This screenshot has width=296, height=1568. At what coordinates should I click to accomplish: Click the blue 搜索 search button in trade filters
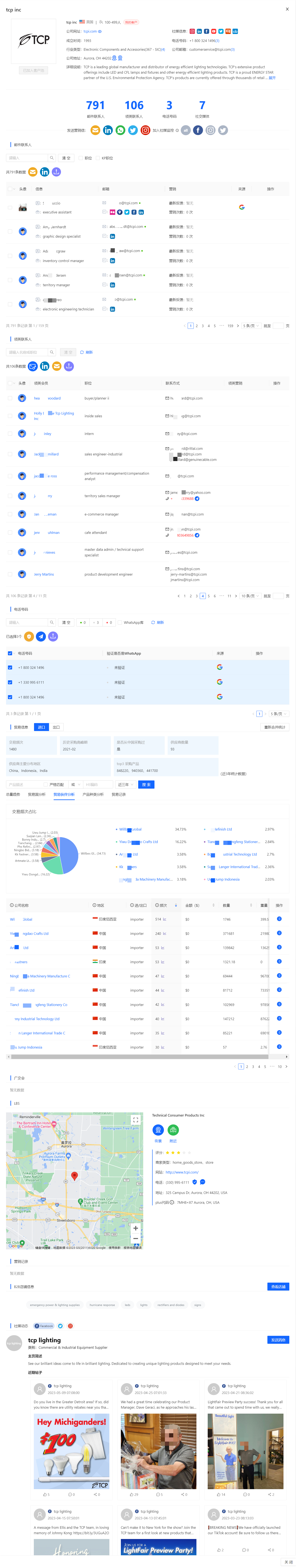pyautogui.click(x=146, y=785)
